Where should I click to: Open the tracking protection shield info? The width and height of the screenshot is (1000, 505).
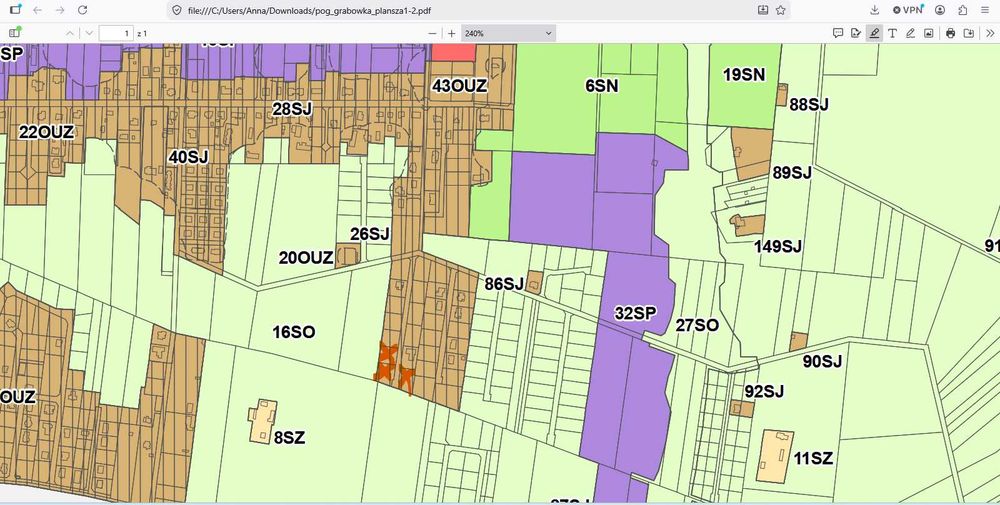pos(177,10)
